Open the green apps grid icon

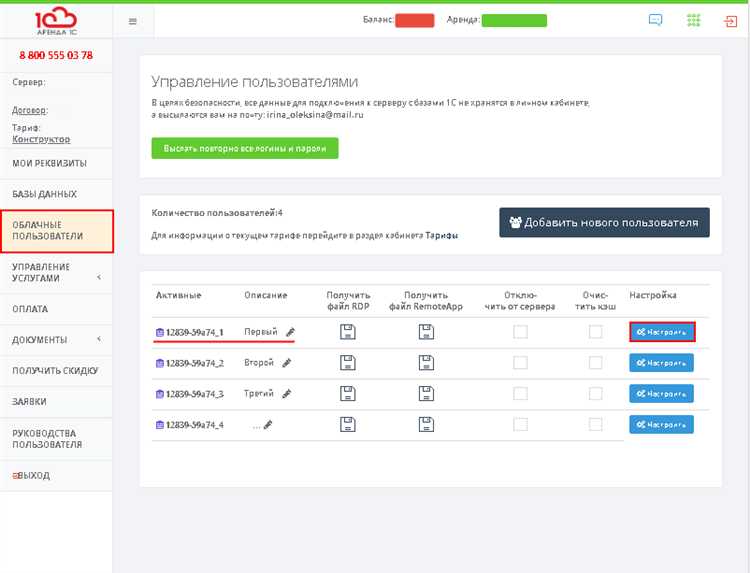693,20
